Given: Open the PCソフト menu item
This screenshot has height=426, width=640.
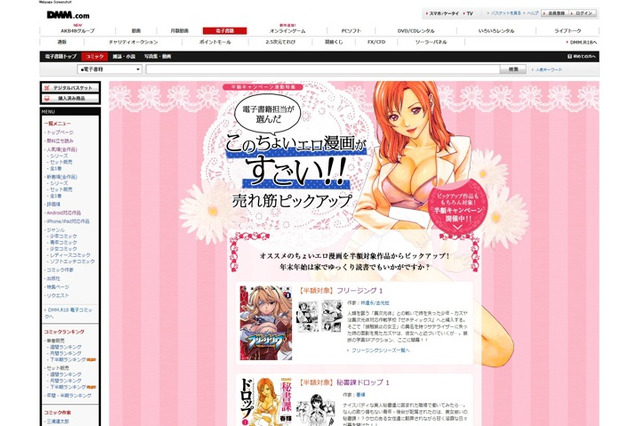Looking at the screenshot, I should [351, 31].
